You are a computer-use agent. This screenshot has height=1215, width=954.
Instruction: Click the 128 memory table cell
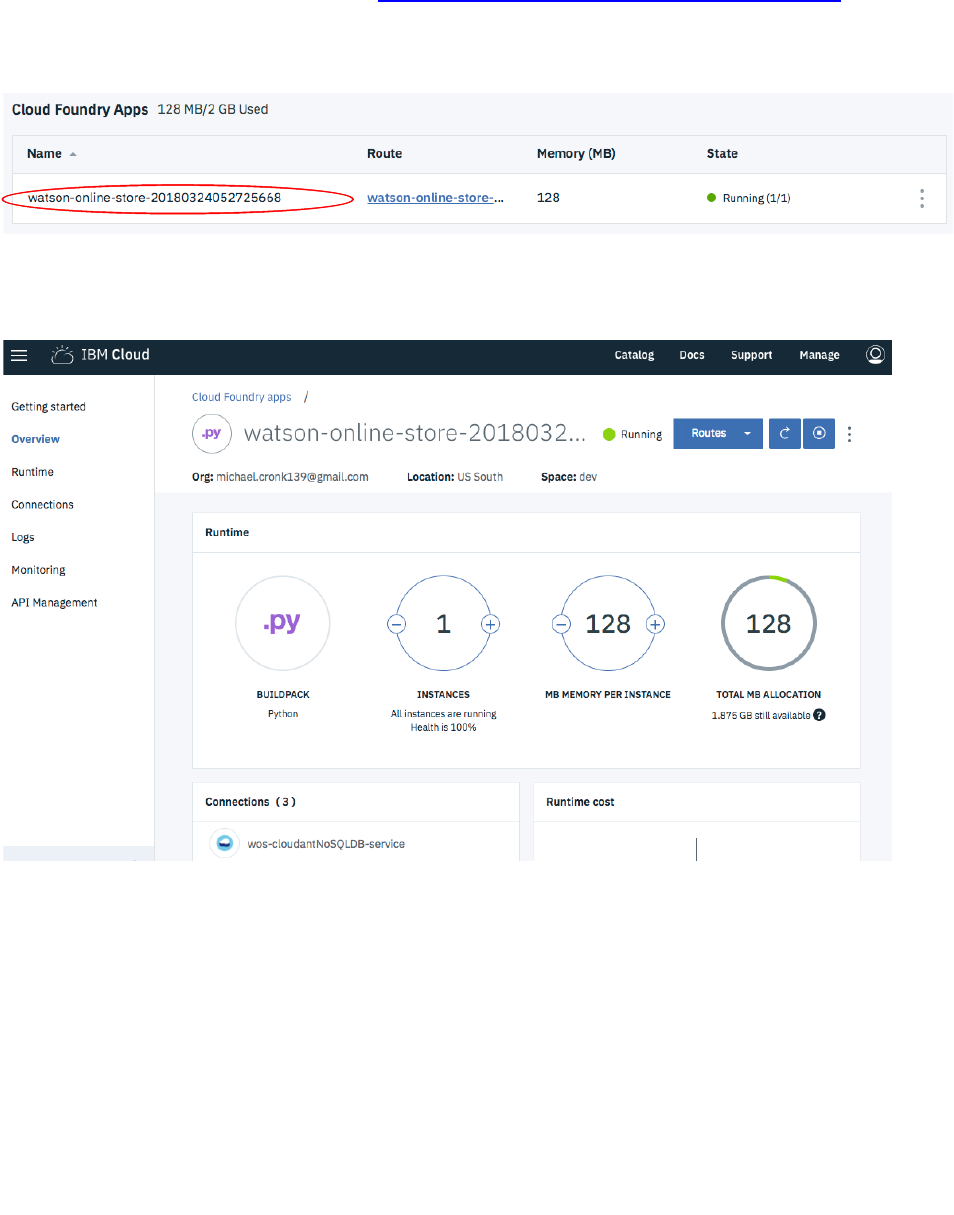click(x=548, y=198)
